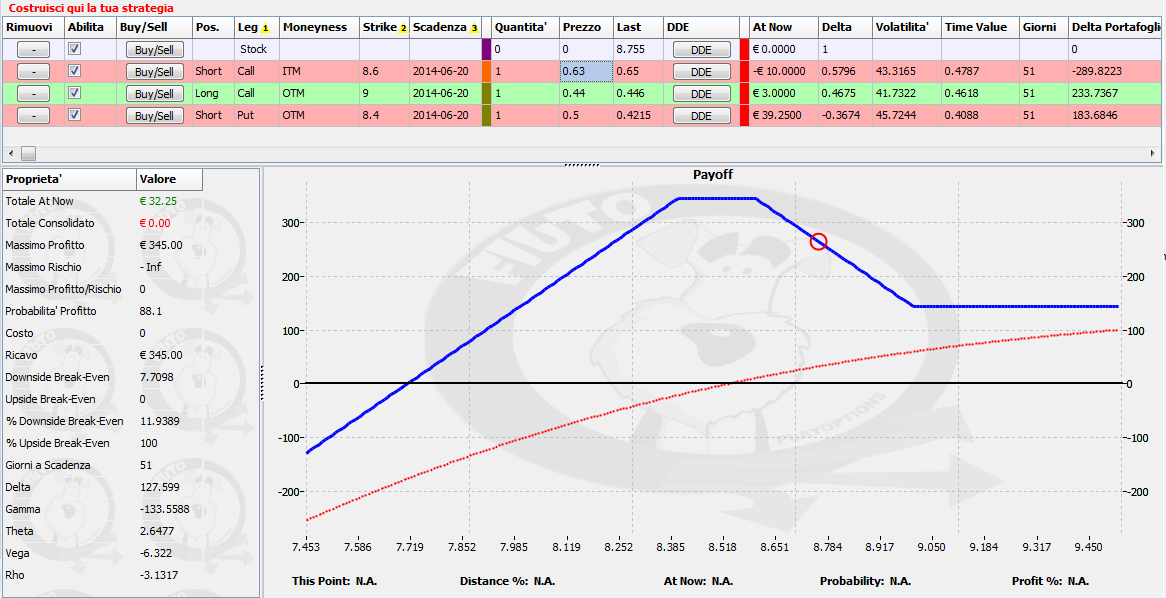Image resolution: width=1166 pixels, height=598 pixels.
Task: Remove the Short Put 8.4 leg
Action: [33, 116]
